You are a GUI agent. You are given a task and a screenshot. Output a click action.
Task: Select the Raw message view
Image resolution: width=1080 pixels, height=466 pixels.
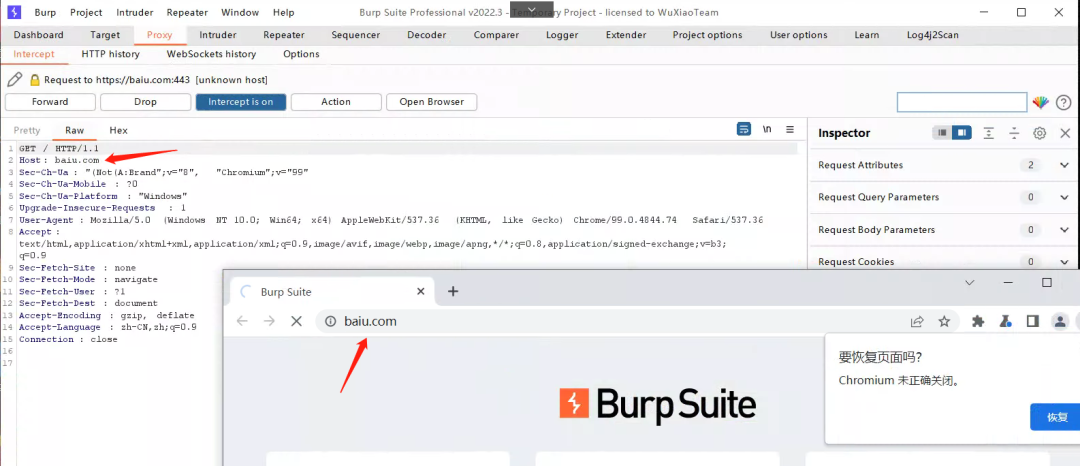(x=74, y=130)
